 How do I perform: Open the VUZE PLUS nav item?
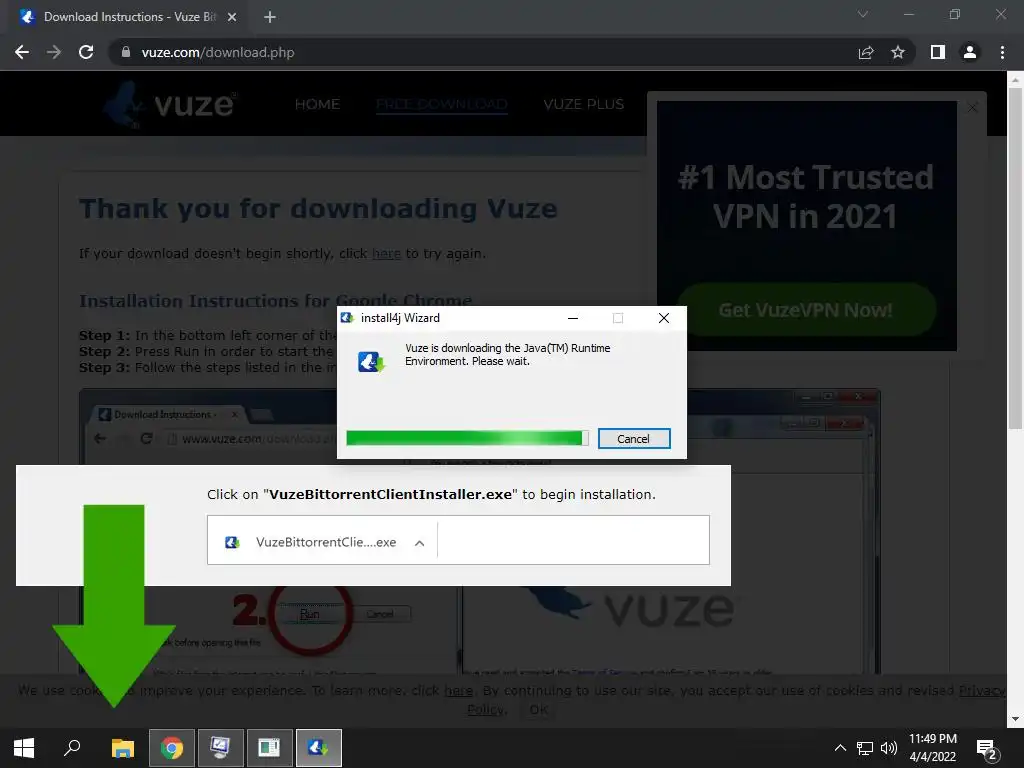point(584,104)
